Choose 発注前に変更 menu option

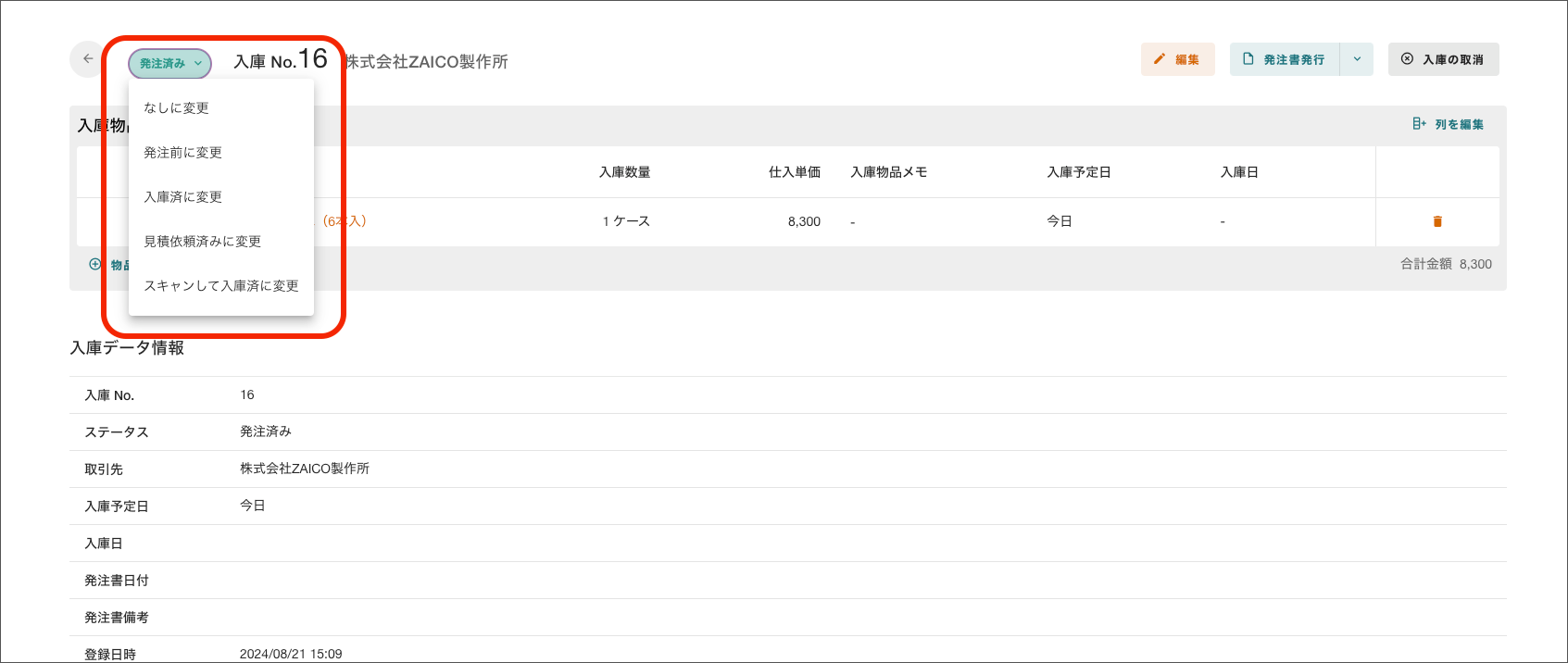click(182, 153)
